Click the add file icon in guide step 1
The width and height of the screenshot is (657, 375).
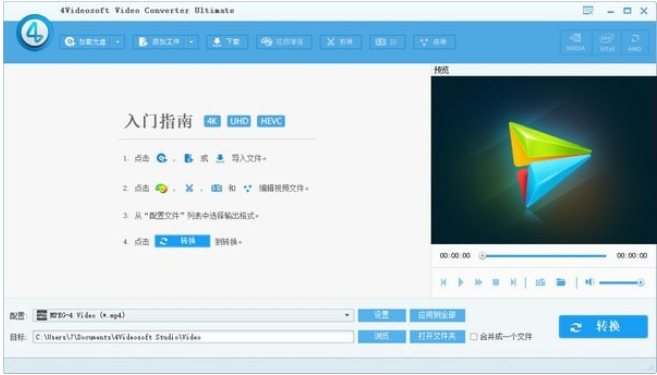(189, 158)
